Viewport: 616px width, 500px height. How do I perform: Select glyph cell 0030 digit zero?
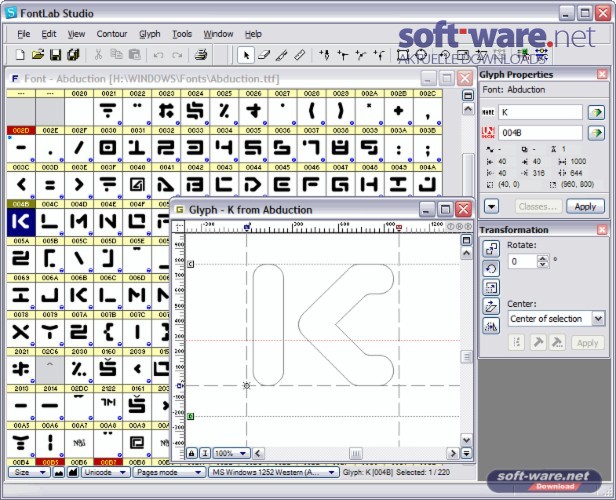point(108,147)
